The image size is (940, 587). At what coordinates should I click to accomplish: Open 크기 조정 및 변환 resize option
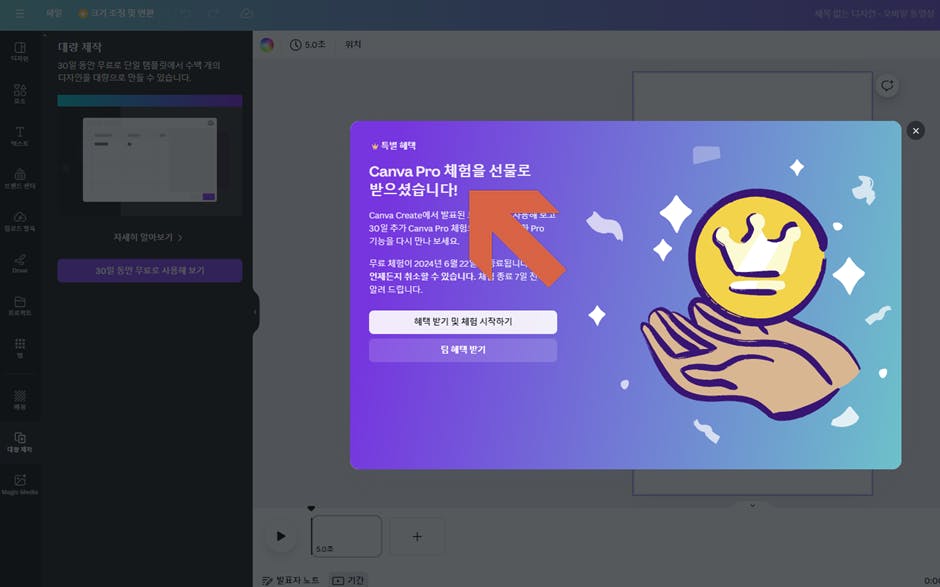pyautogui.click(x=116, y=13)
